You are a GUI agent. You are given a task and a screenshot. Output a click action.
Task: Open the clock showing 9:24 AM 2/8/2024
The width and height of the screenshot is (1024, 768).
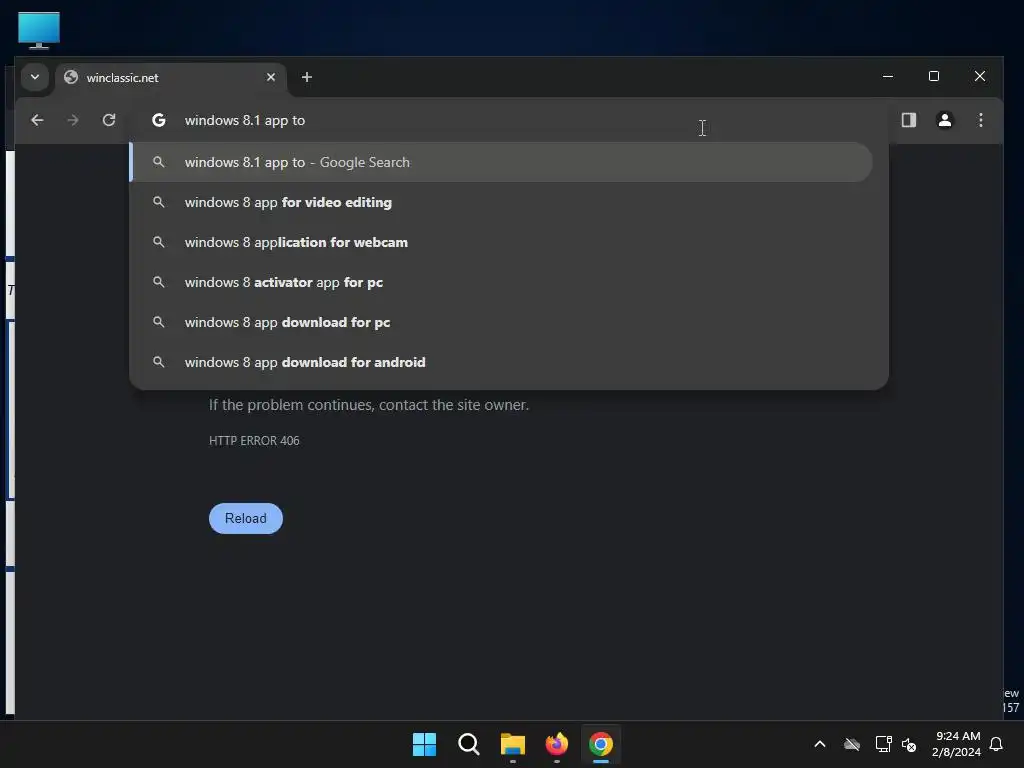(x=957, y=744)
